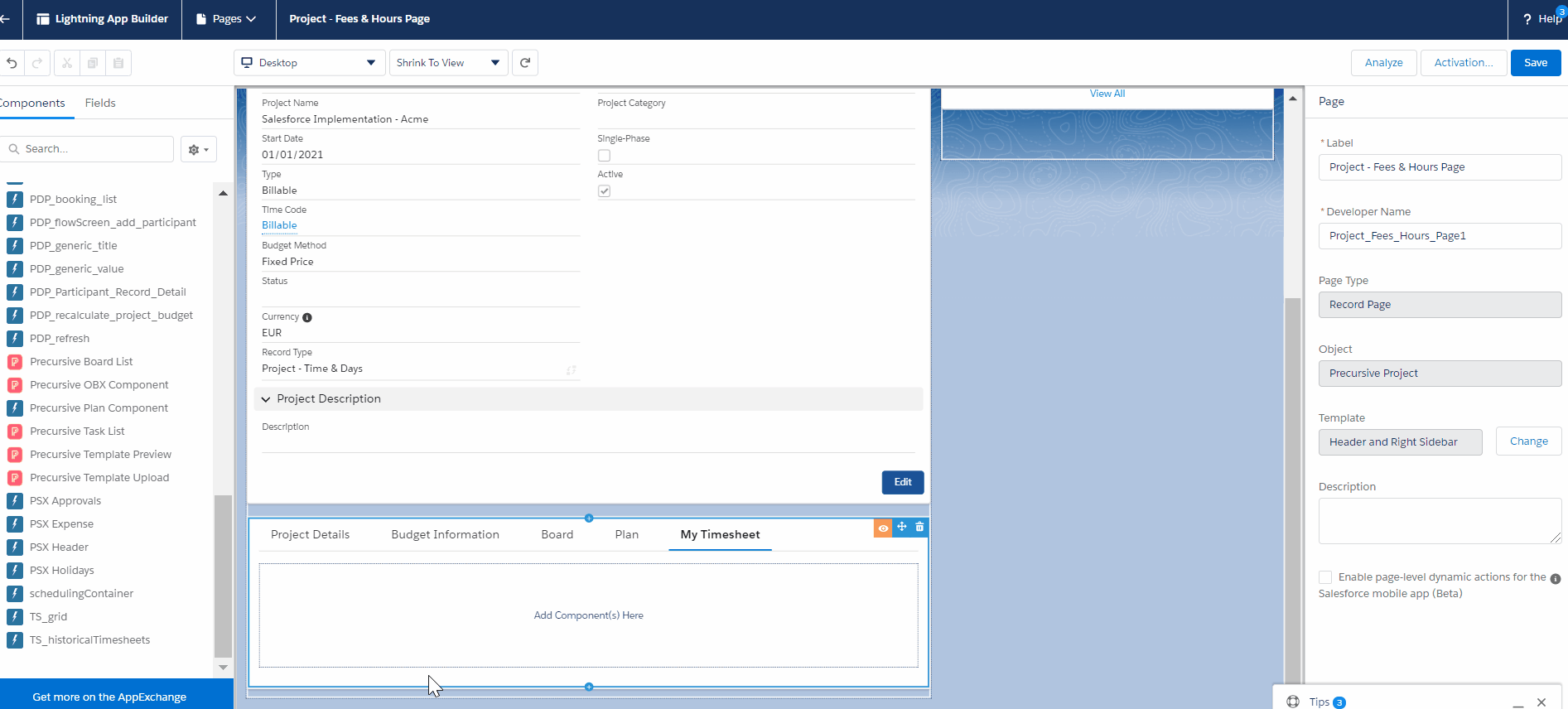Click the paste clipboard icon

(118, 63)
